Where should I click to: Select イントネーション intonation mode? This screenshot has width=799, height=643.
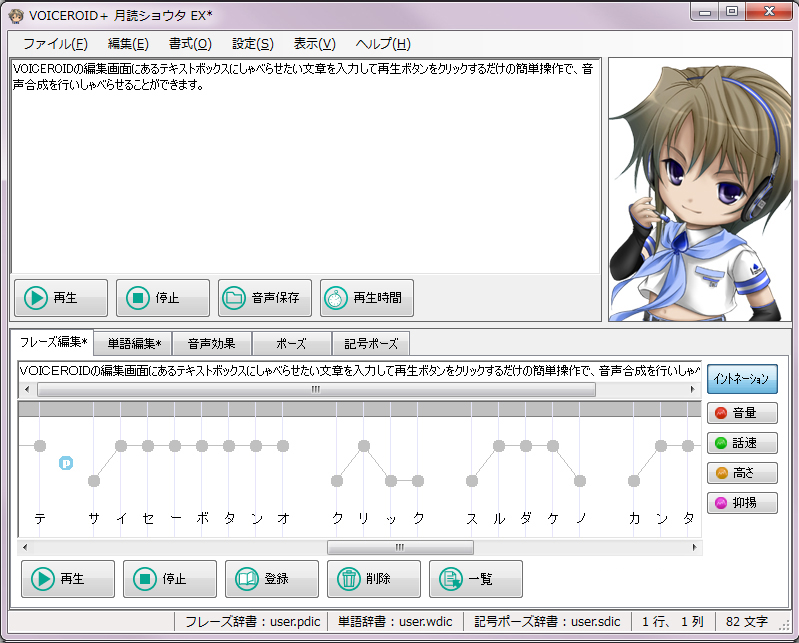pyautogui.click(x=742, y=379)
